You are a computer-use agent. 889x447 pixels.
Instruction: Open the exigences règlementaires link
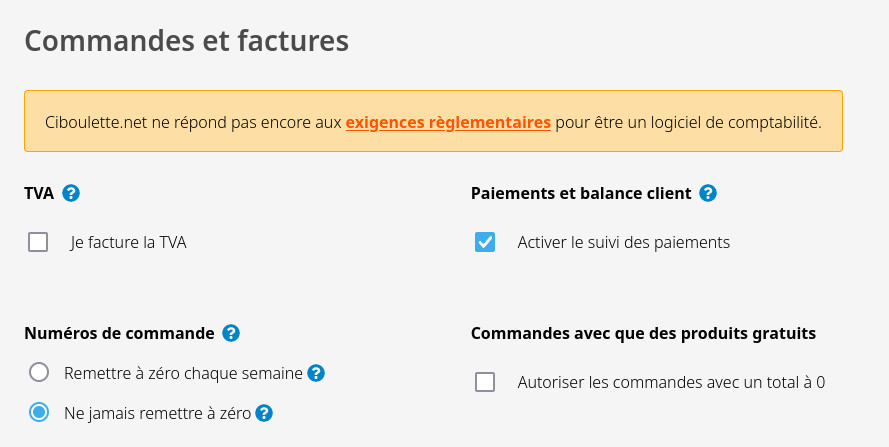(x=448, y=123)
